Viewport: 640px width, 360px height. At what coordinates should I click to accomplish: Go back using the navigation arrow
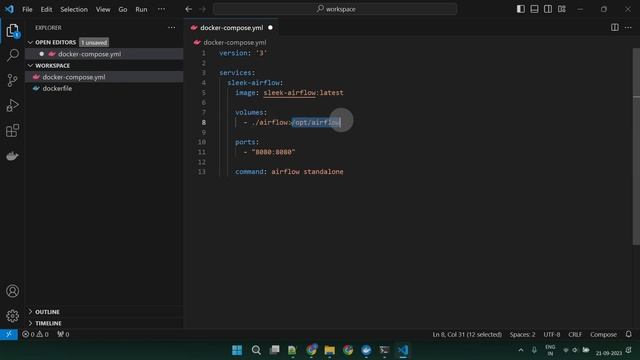188,9
